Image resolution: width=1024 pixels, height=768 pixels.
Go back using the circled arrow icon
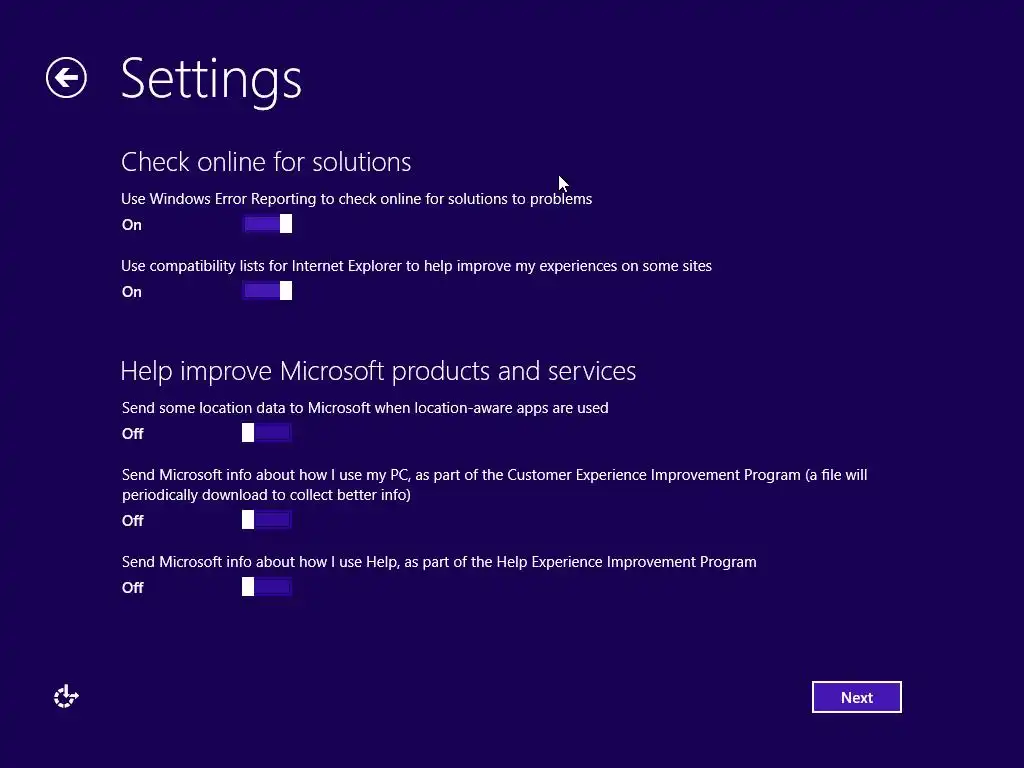coord(66,78)
